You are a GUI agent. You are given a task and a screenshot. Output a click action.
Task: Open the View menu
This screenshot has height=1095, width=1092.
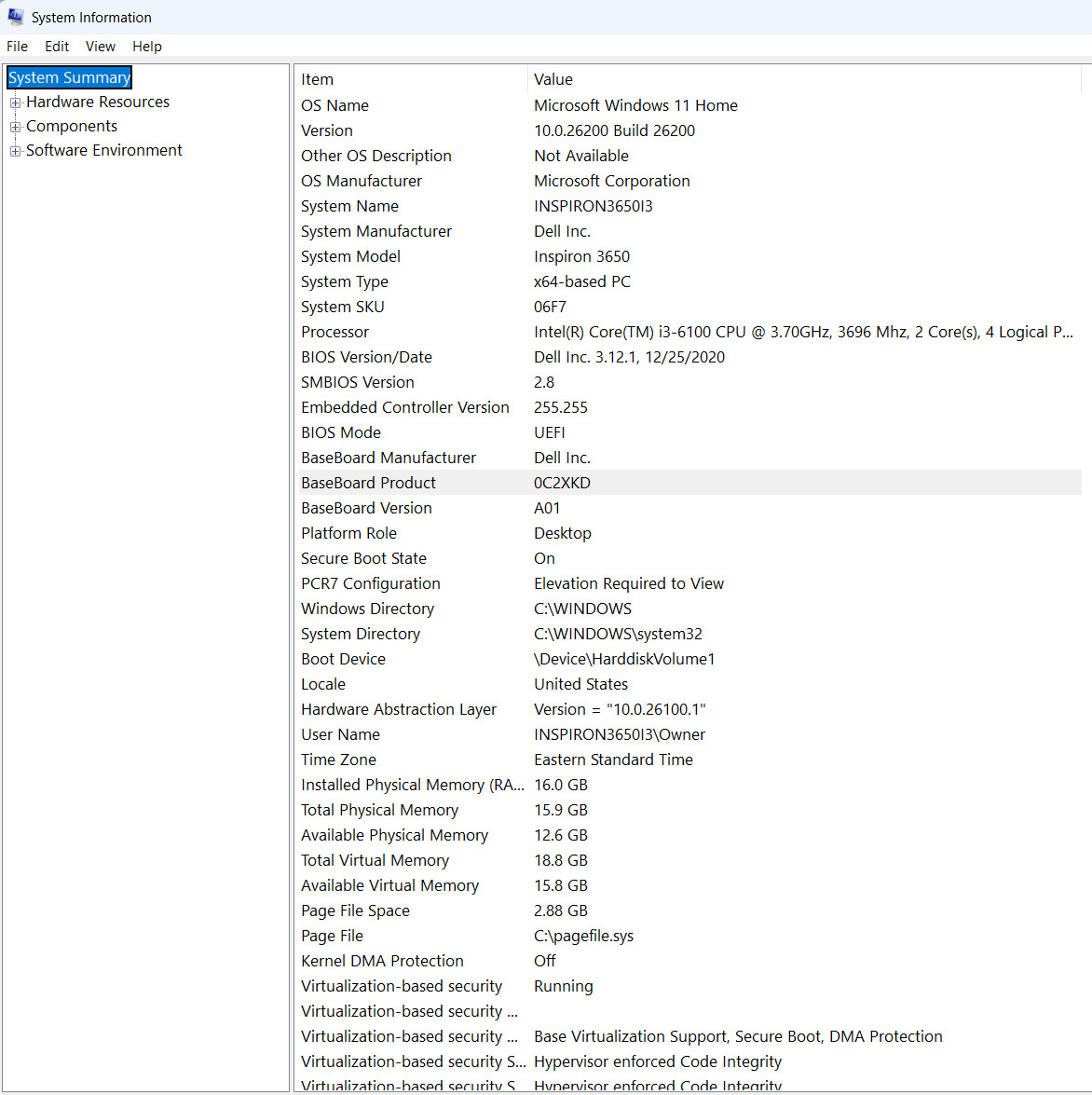coord(101,46)
